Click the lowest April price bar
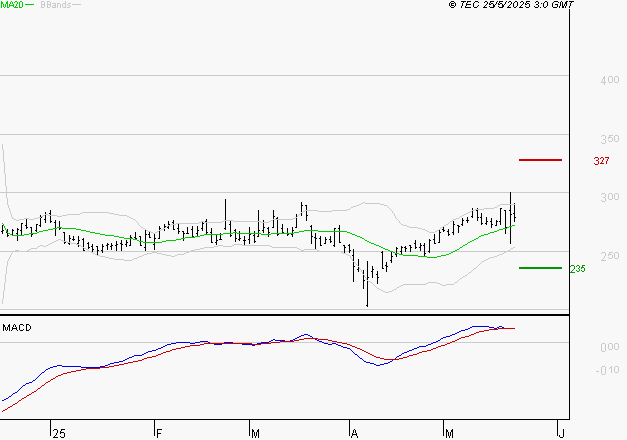 pyautogui.click(x=367, y=284)
